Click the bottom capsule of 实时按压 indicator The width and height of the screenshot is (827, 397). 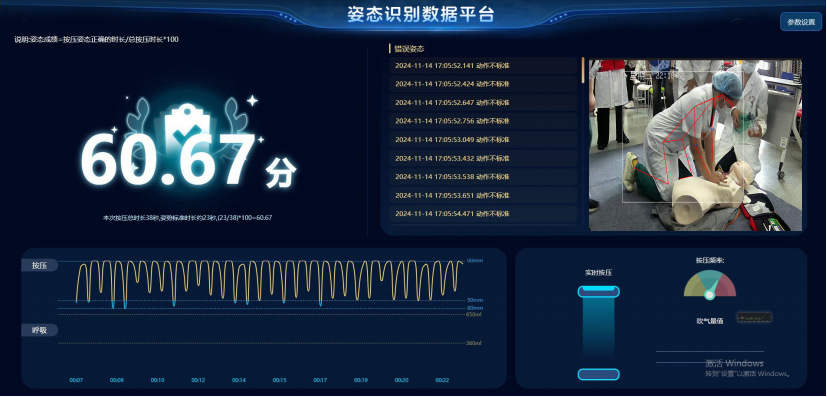[598, 374]
